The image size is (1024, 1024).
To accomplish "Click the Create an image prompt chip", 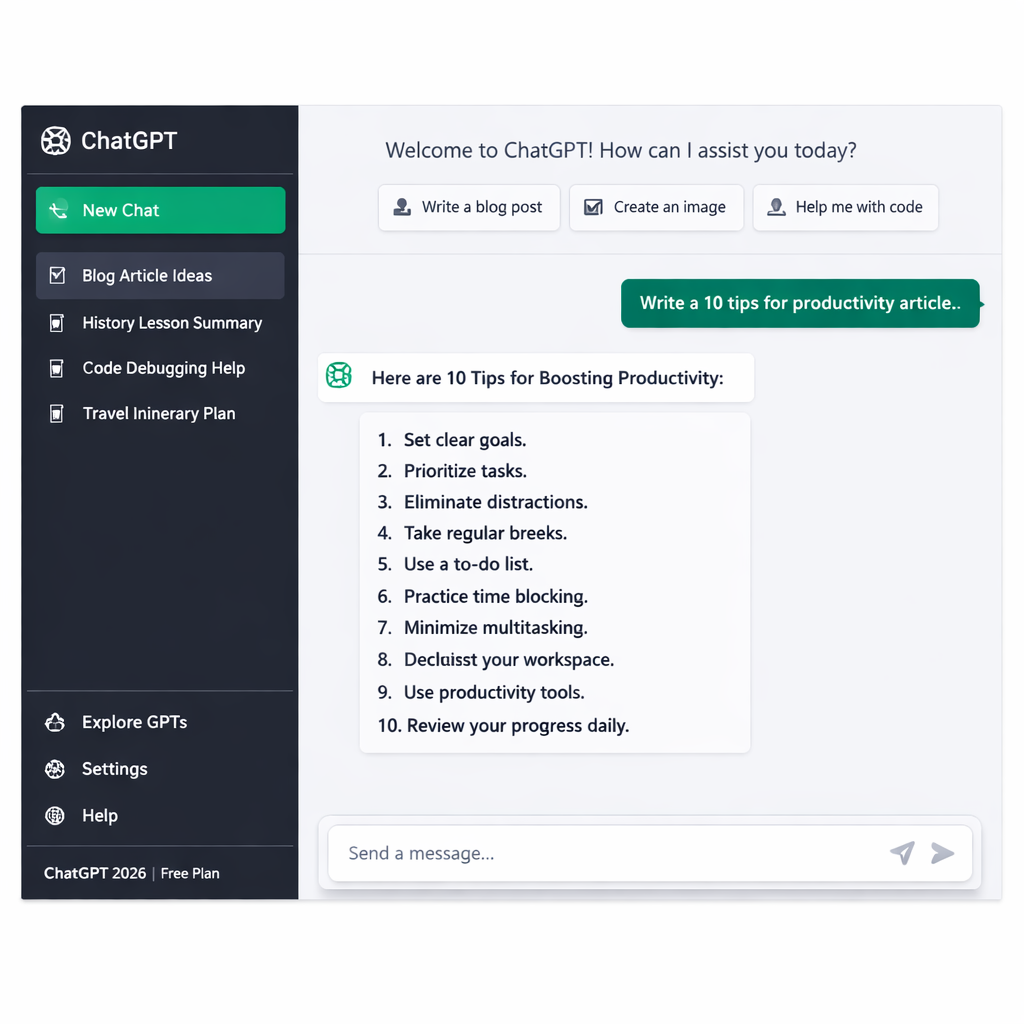I will [x=656, y=207].
